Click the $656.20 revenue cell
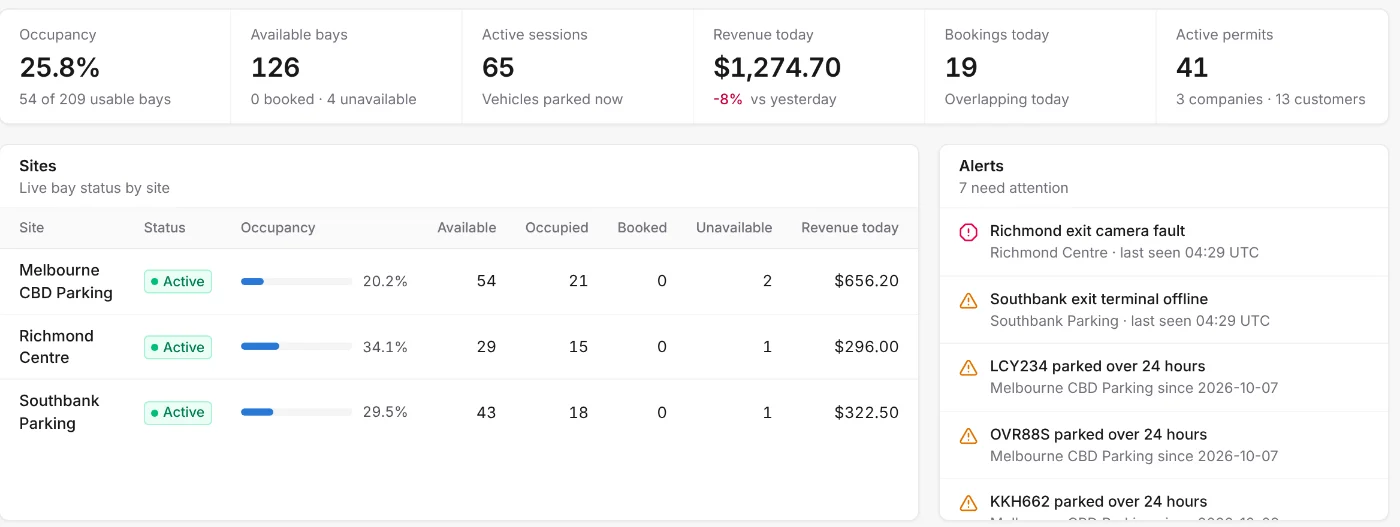Image resolution: width=1400 pixels, height=527 pixels. tap(866, 281)
